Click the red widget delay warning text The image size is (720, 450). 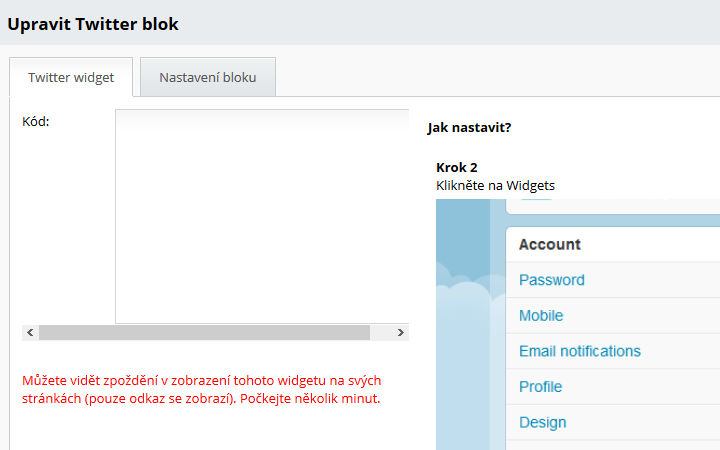pyautogui.click(x=202, y=389)
